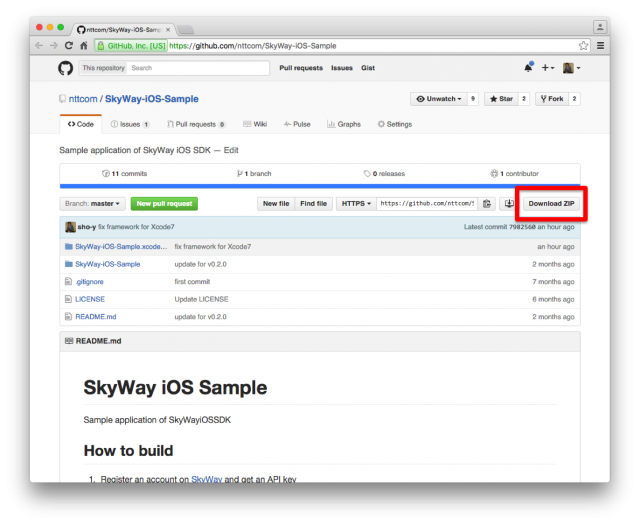This screenshot has width=640, height=525.
Task: Click the repository search field
Action: pyautogui.click(x=198, y=68)
